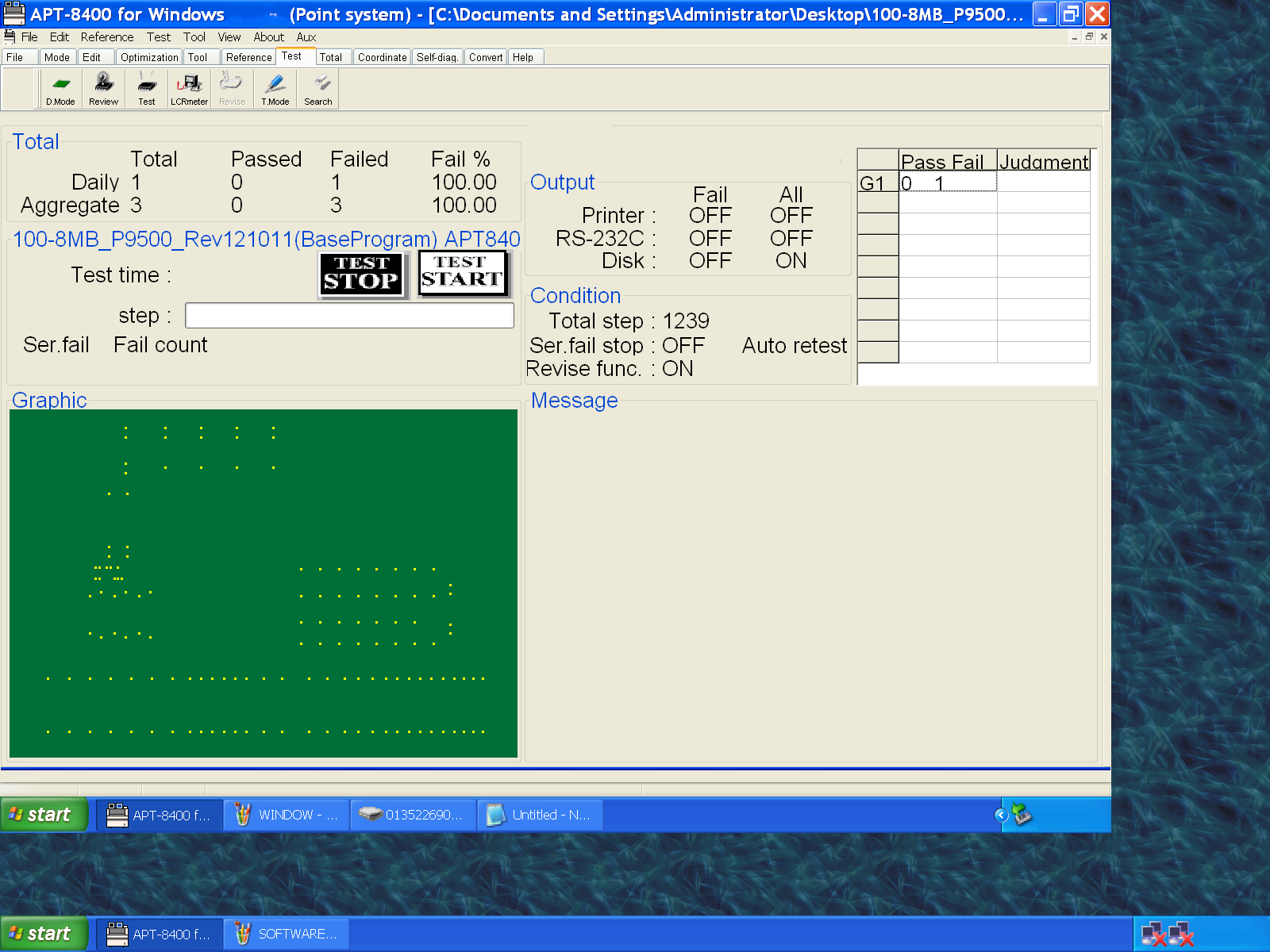Click the Test icon beside the LCRmeter icon
Image resolution: width=1270 pixels, height=952 pixels.
[146, 89]
